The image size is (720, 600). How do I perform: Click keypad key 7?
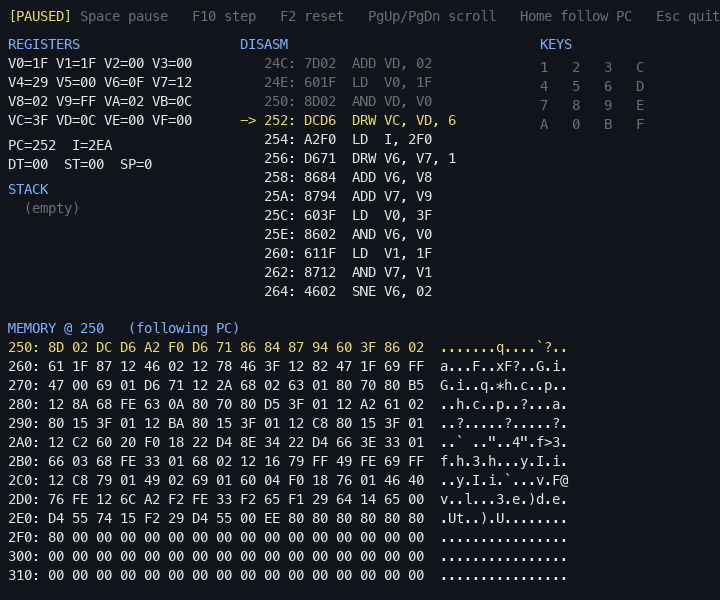tap(544, 106)
